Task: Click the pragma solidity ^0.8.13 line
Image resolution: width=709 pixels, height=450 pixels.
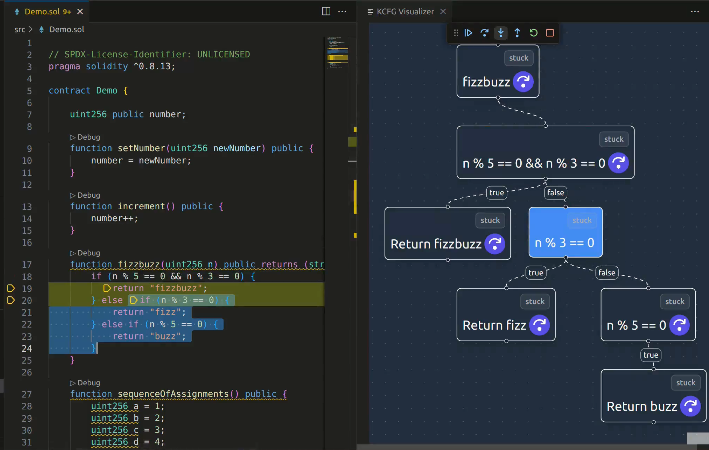Action: click(x=112, y=66)
